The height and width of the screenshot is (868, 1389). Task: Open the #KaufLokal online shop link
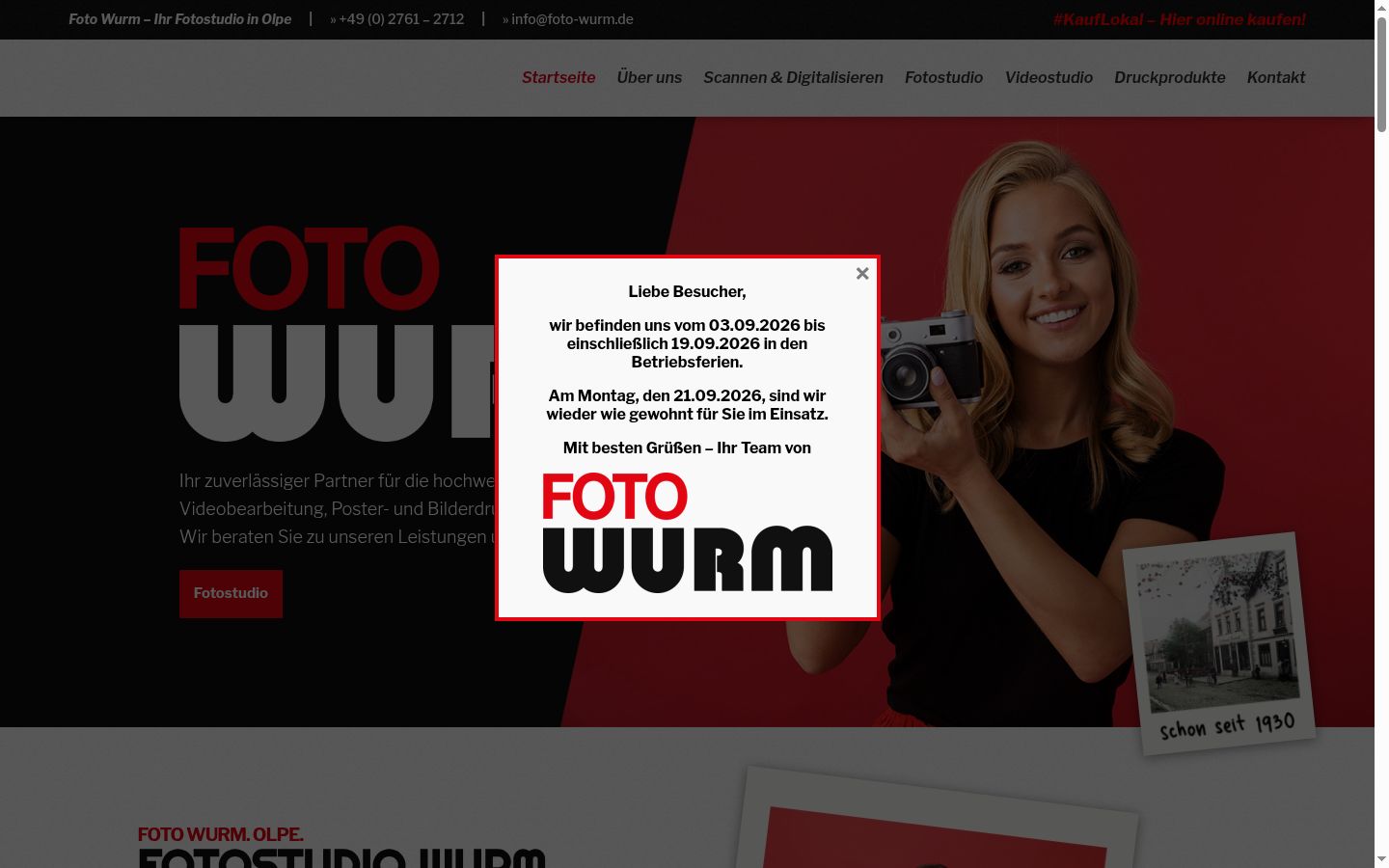point(1179,19)
